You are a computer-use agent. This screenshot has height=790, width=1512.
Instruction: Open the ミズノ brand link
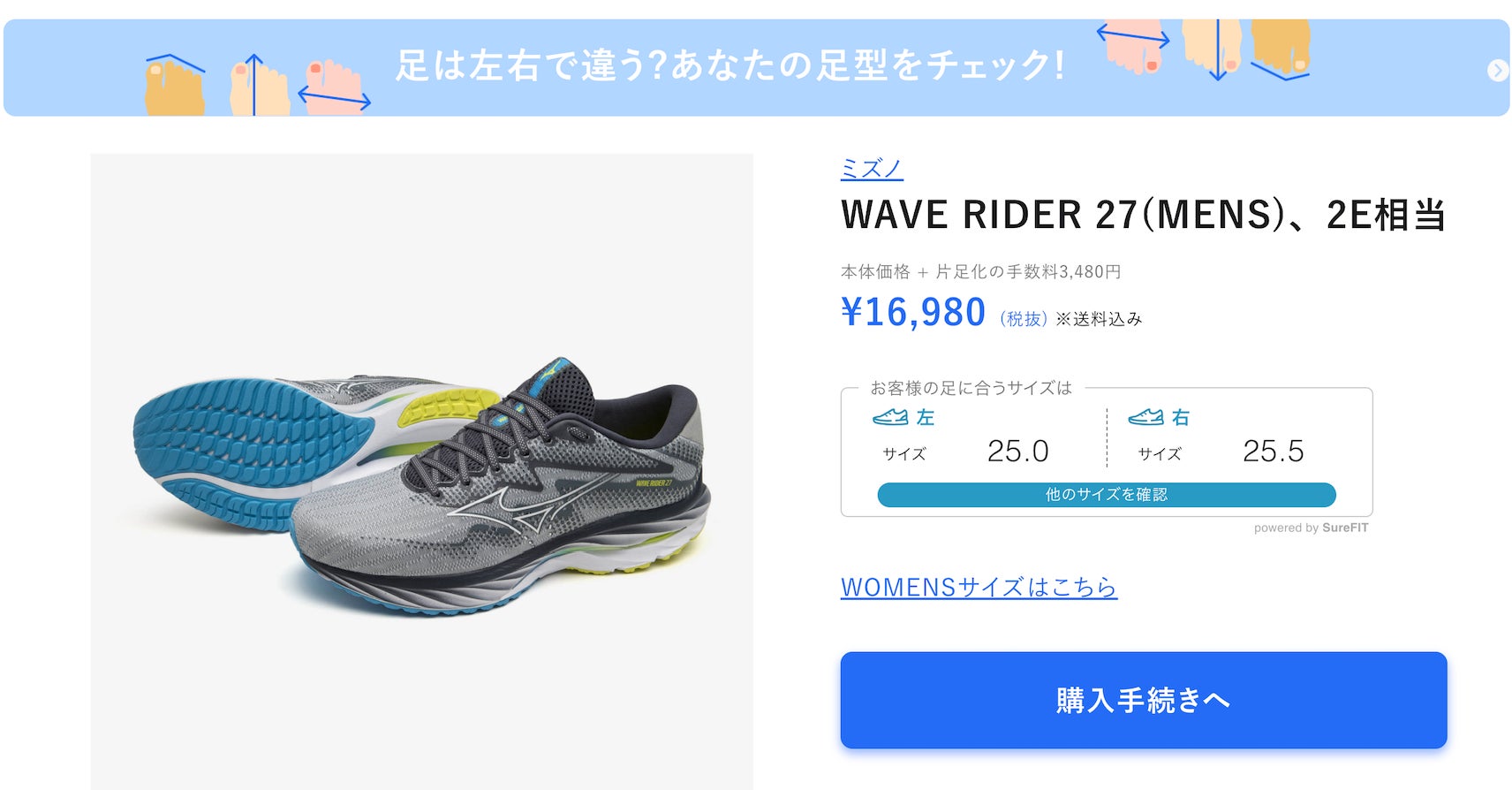click(871, 168)
